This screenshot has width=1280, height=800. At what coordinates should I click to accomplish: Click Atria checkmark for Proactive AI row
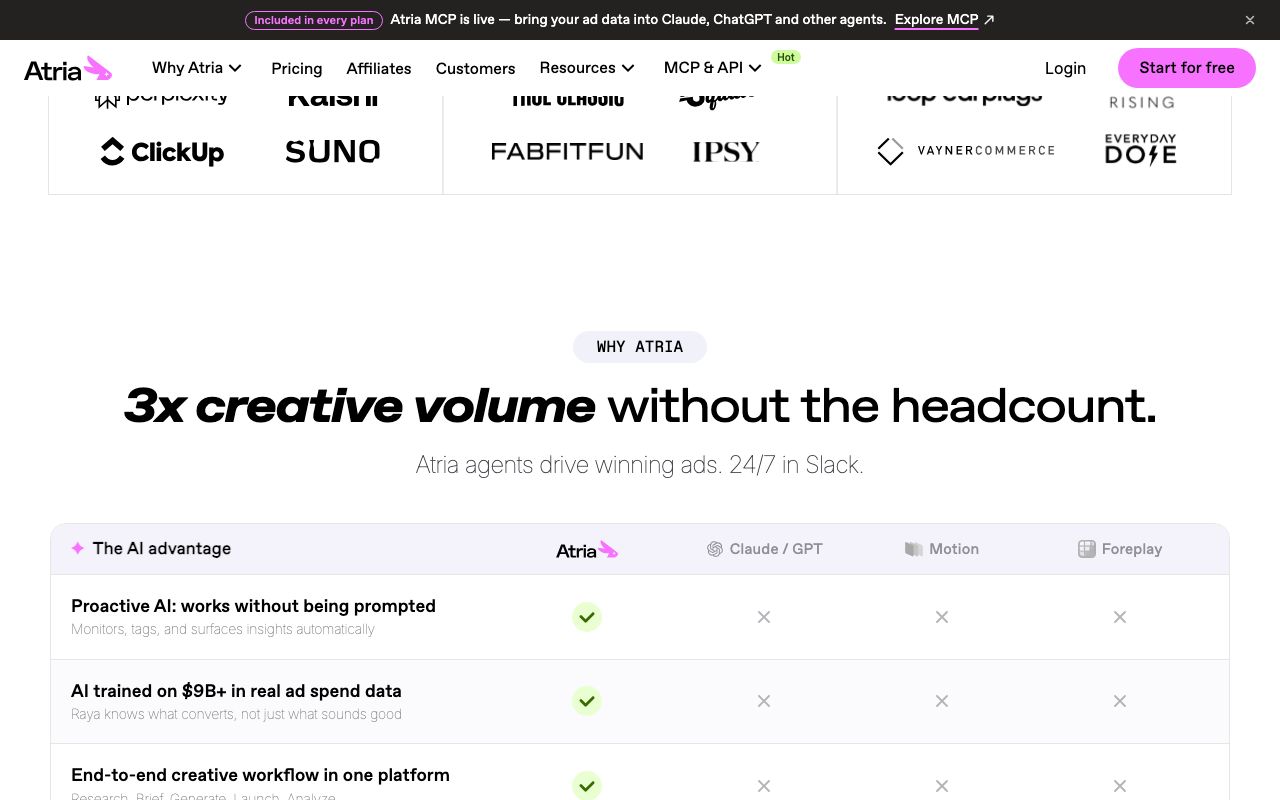click(x=587, y=617)
